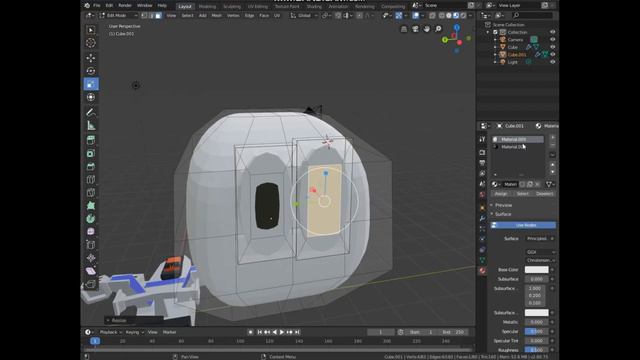The height and width of the screenshot is (360, 640).
Task: Open the Global orientation dropdown
Action: click(304, 16)
